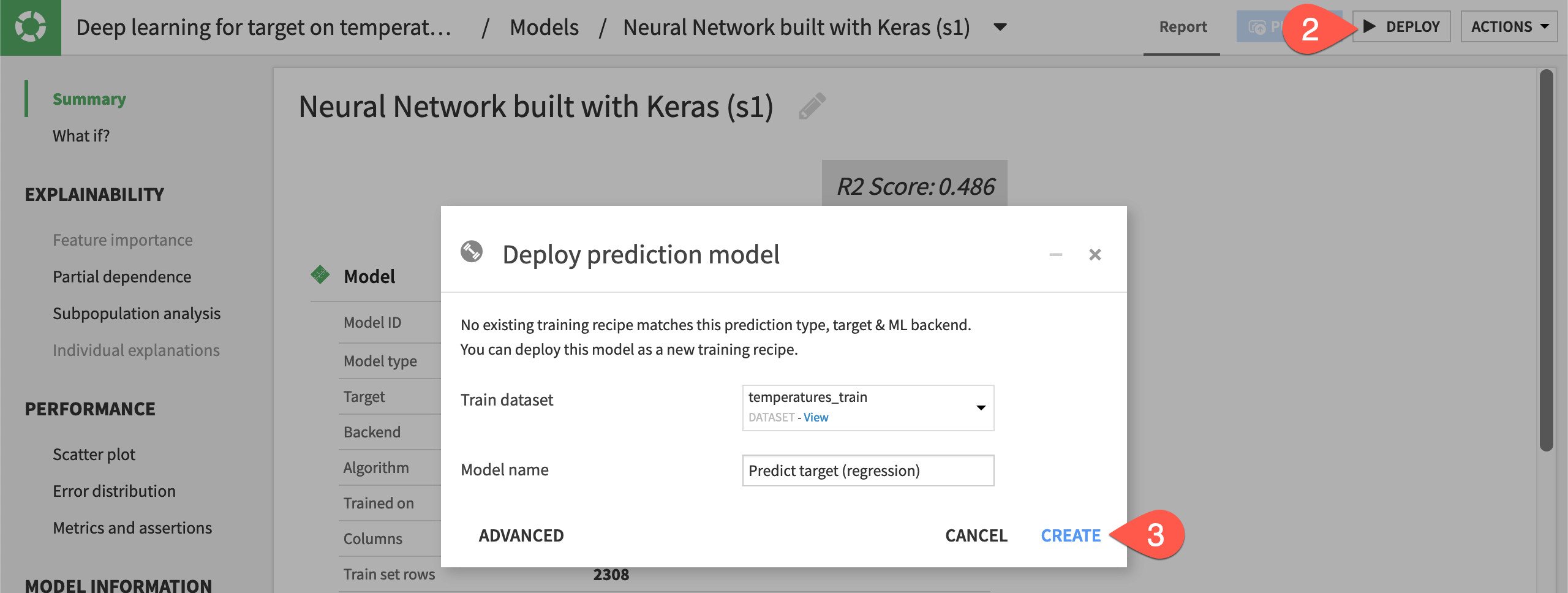1568x593 pixels.
Task: Open the Partial dependence view
Action: click(123, 276)
